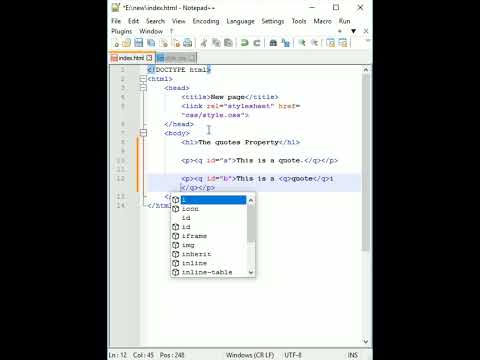Collapse the <body> fold marker
Screen dimensions: 480x360
(x=143, y=133)
